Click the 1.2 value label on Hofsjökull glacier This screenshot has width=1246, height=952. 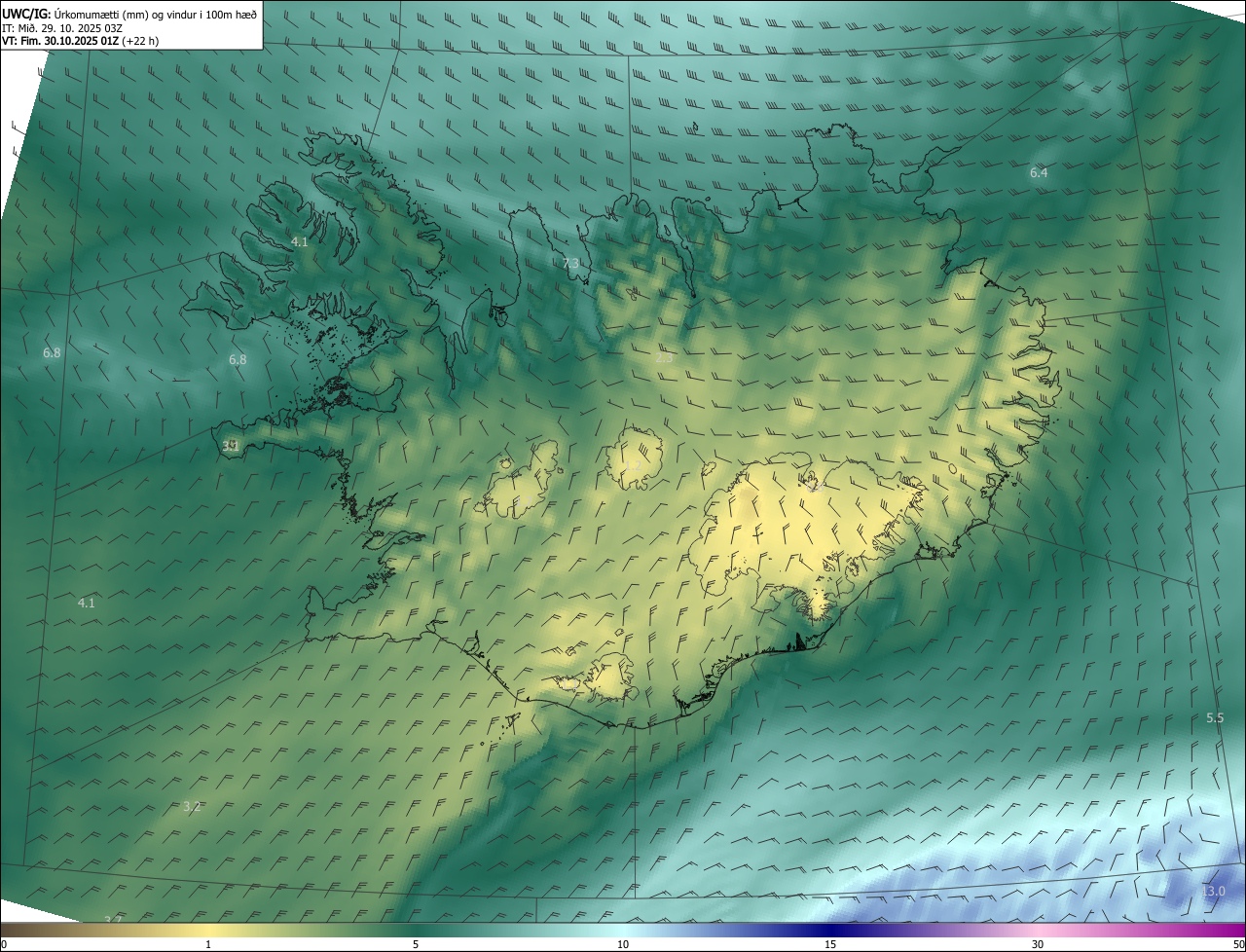coord(633,465)
